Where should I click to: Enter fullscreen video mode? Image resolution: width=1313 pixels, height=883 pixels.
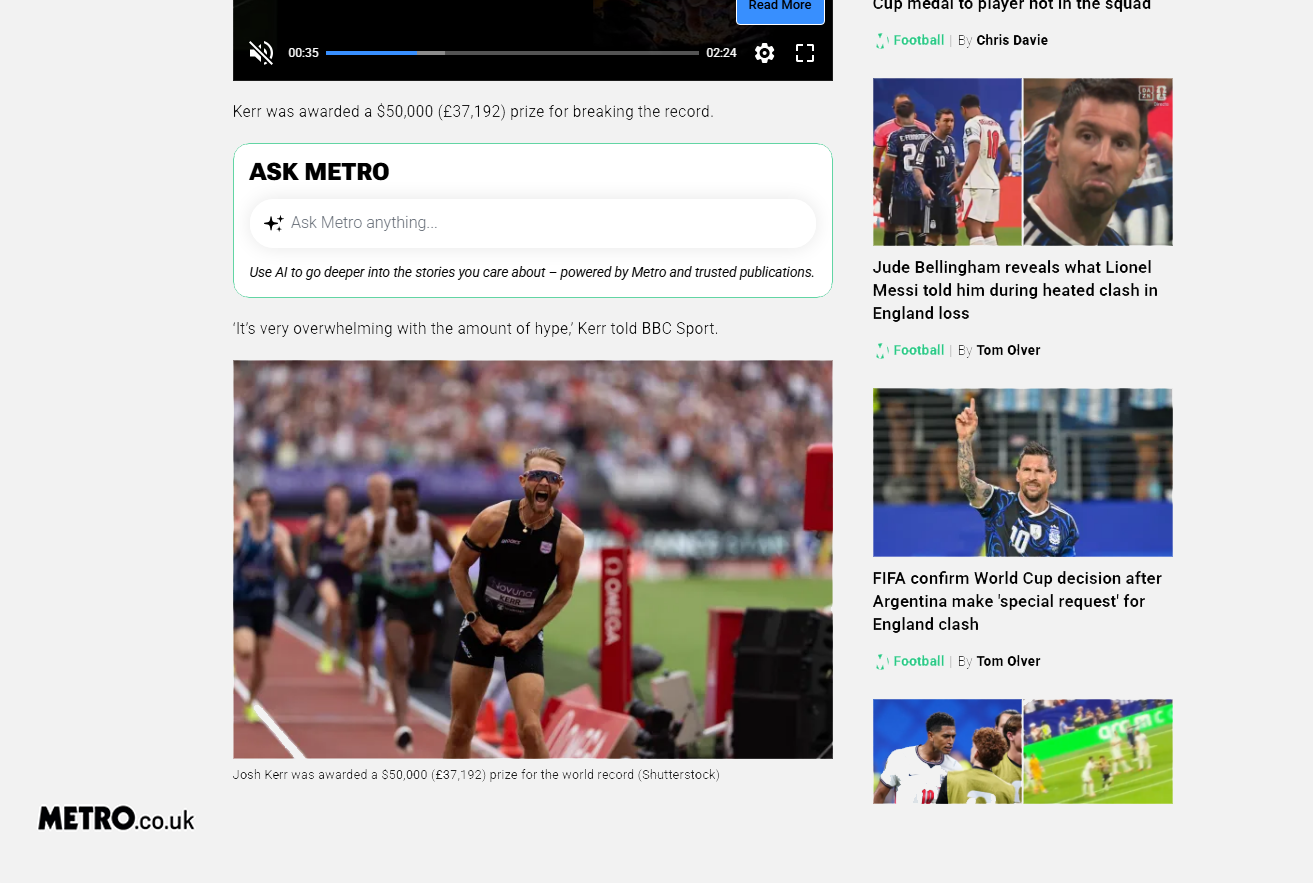805,53
